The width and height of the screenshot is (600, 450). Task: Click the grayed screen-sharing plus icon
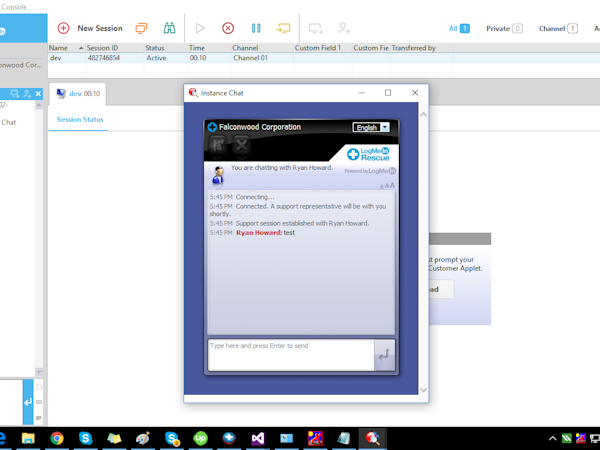coord(316,28)
